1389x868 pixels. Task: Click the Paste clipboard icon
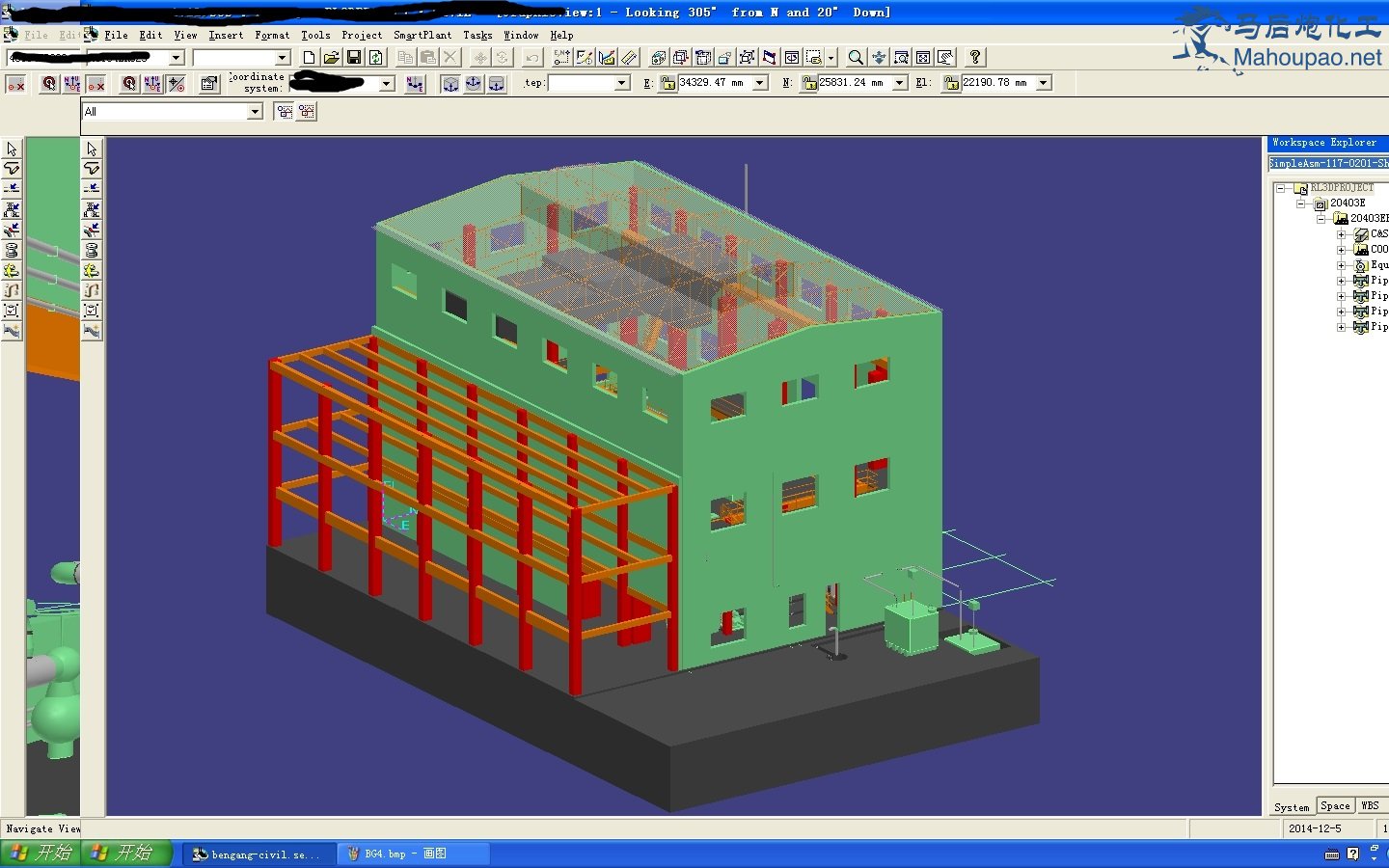coord(427,57)
